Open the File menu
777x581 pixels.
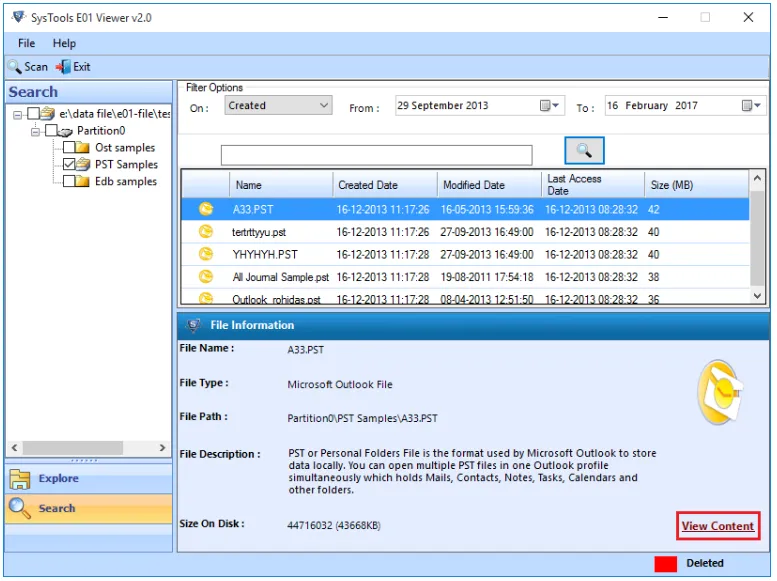(x=26, y=44)
